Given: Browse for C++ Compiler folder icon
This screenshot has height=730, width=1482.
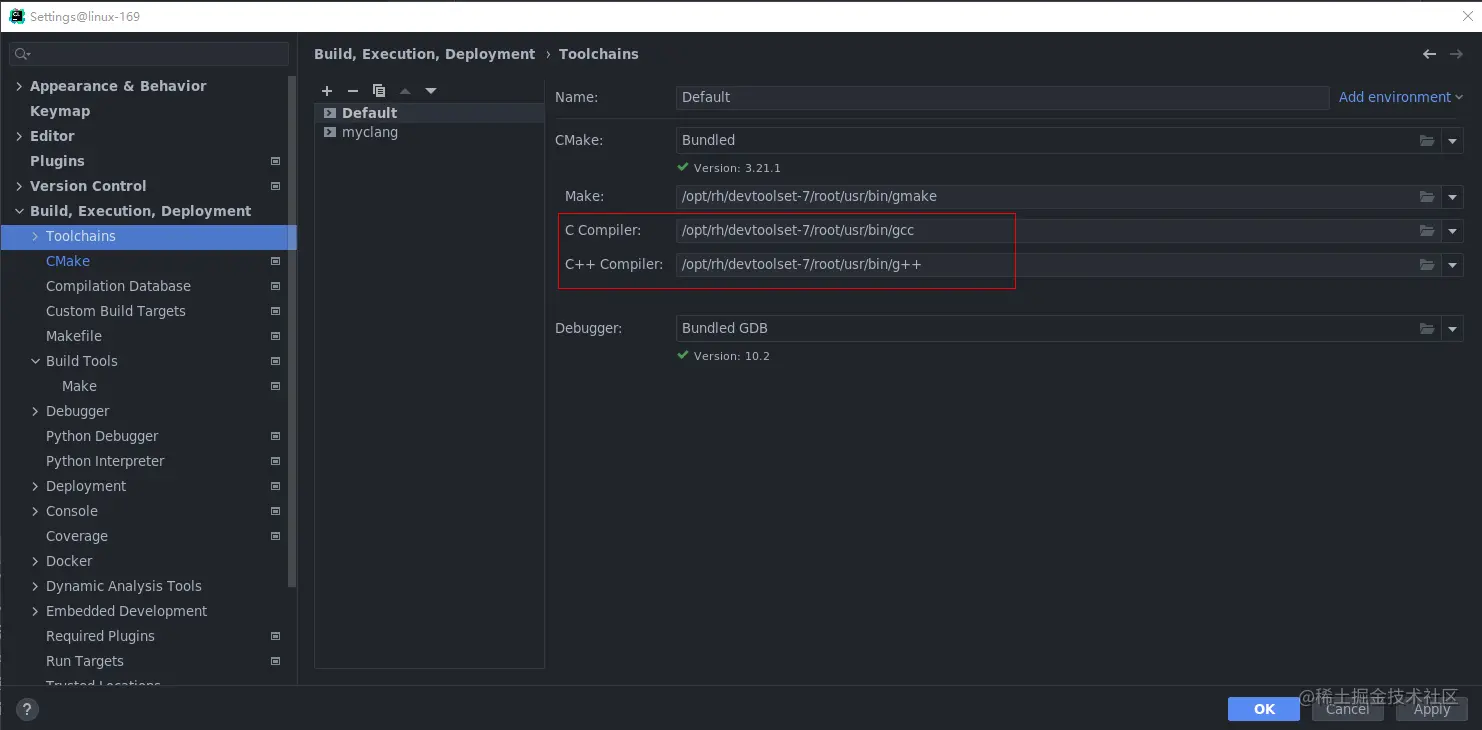Looking at the screenshot, I should 1427,265.
